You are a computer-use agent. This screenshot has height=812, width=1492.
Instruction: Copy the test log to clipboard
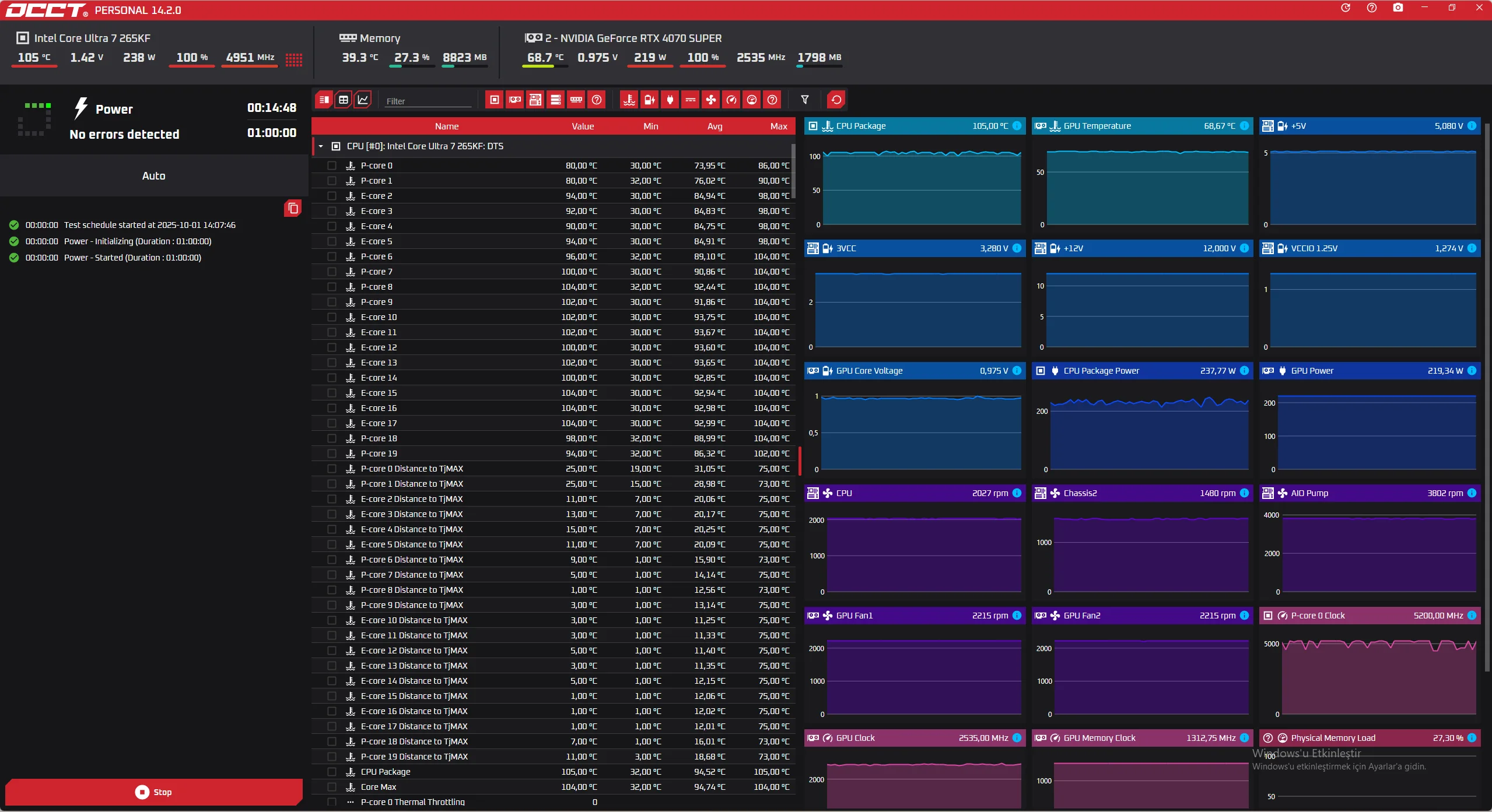(x=293, y=208)
